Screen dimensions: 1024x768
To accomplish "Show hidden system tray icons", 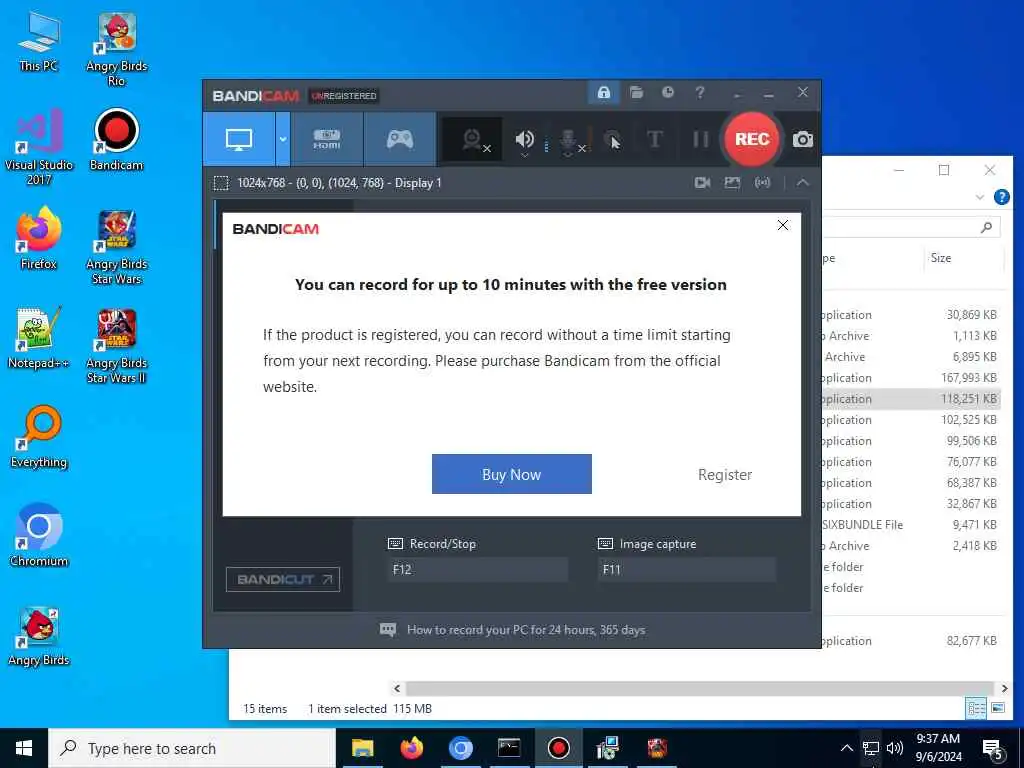I will pyautogui.click(x=846, y=748).
